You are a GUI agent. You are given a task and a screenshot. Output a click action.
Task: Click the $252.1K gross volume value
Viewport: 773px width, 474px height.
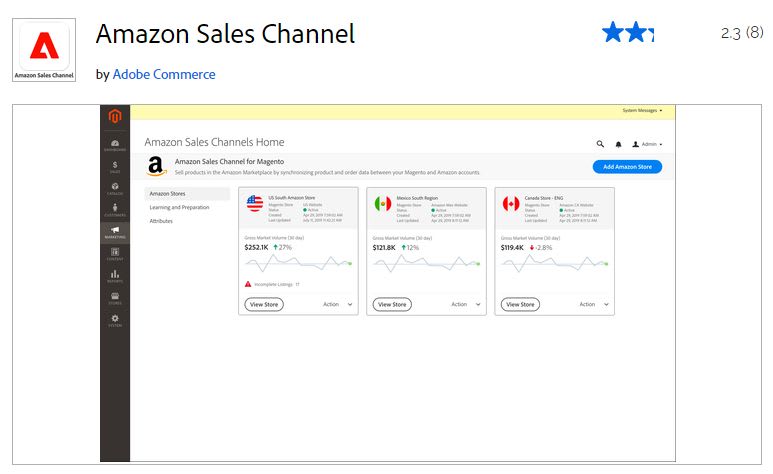(256, 247)
